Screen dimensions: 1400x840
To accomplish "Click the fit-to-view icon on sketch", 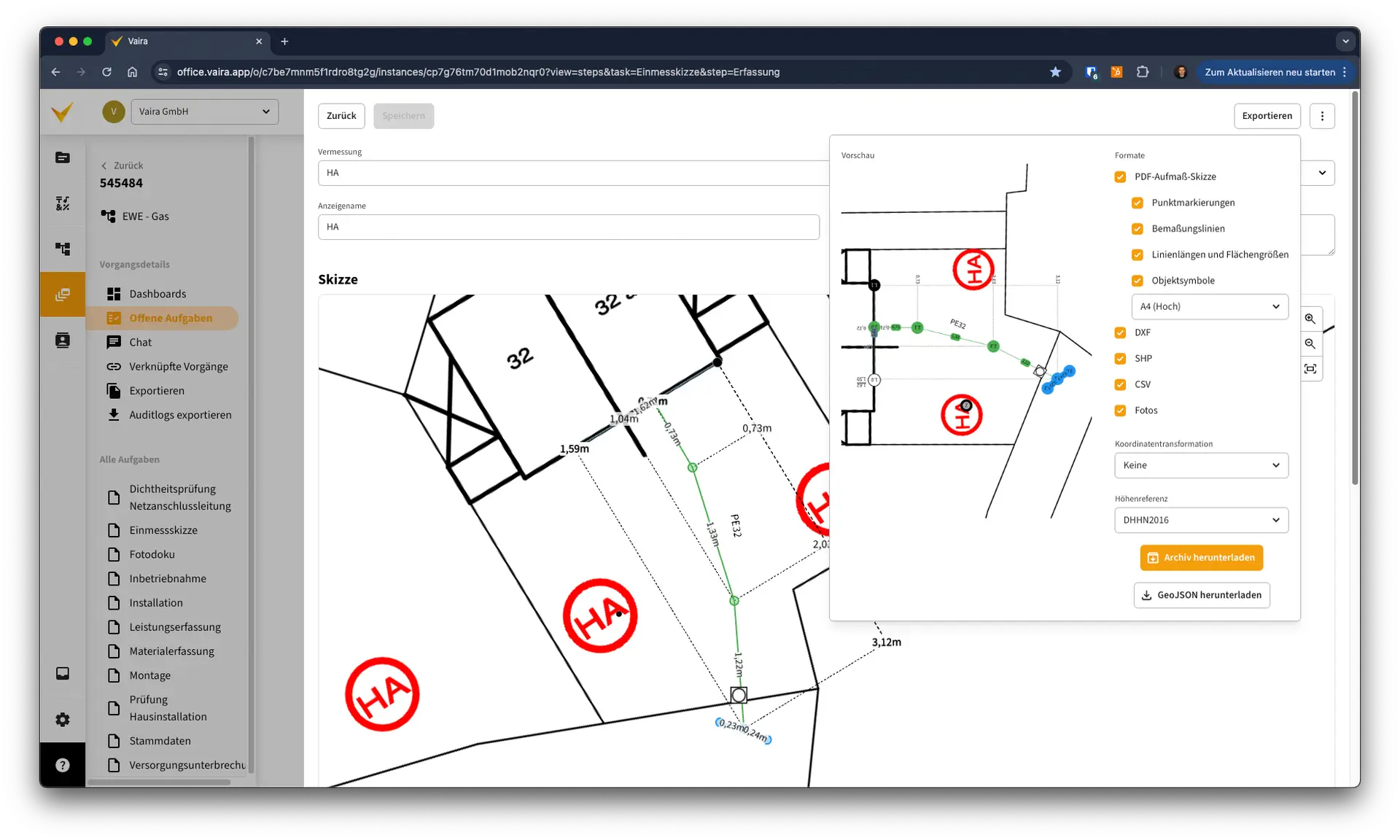I will pos(1310,369).
